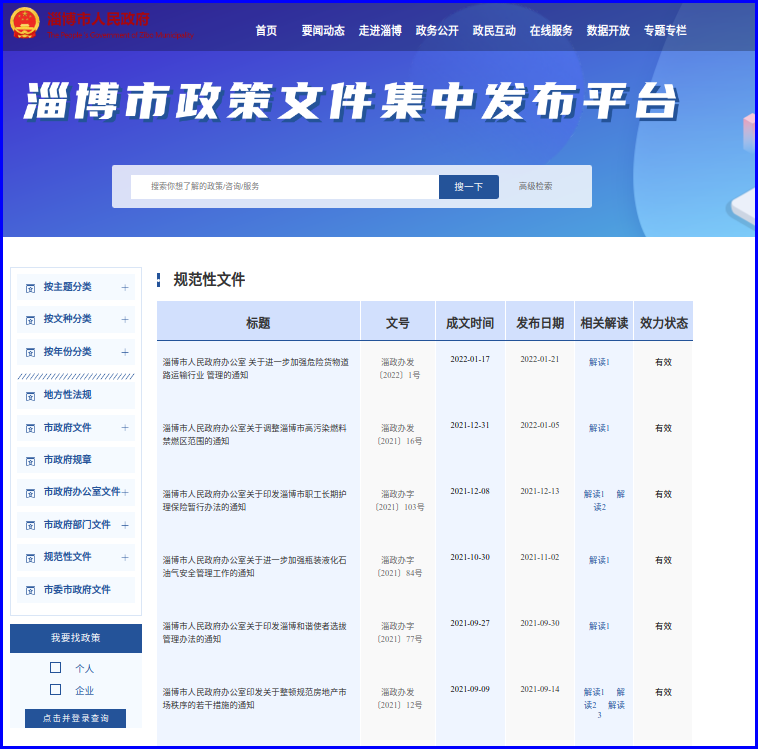Go to the 在线服务 menu item
Viewport: 760px width, 751px height.
point(551,31)
